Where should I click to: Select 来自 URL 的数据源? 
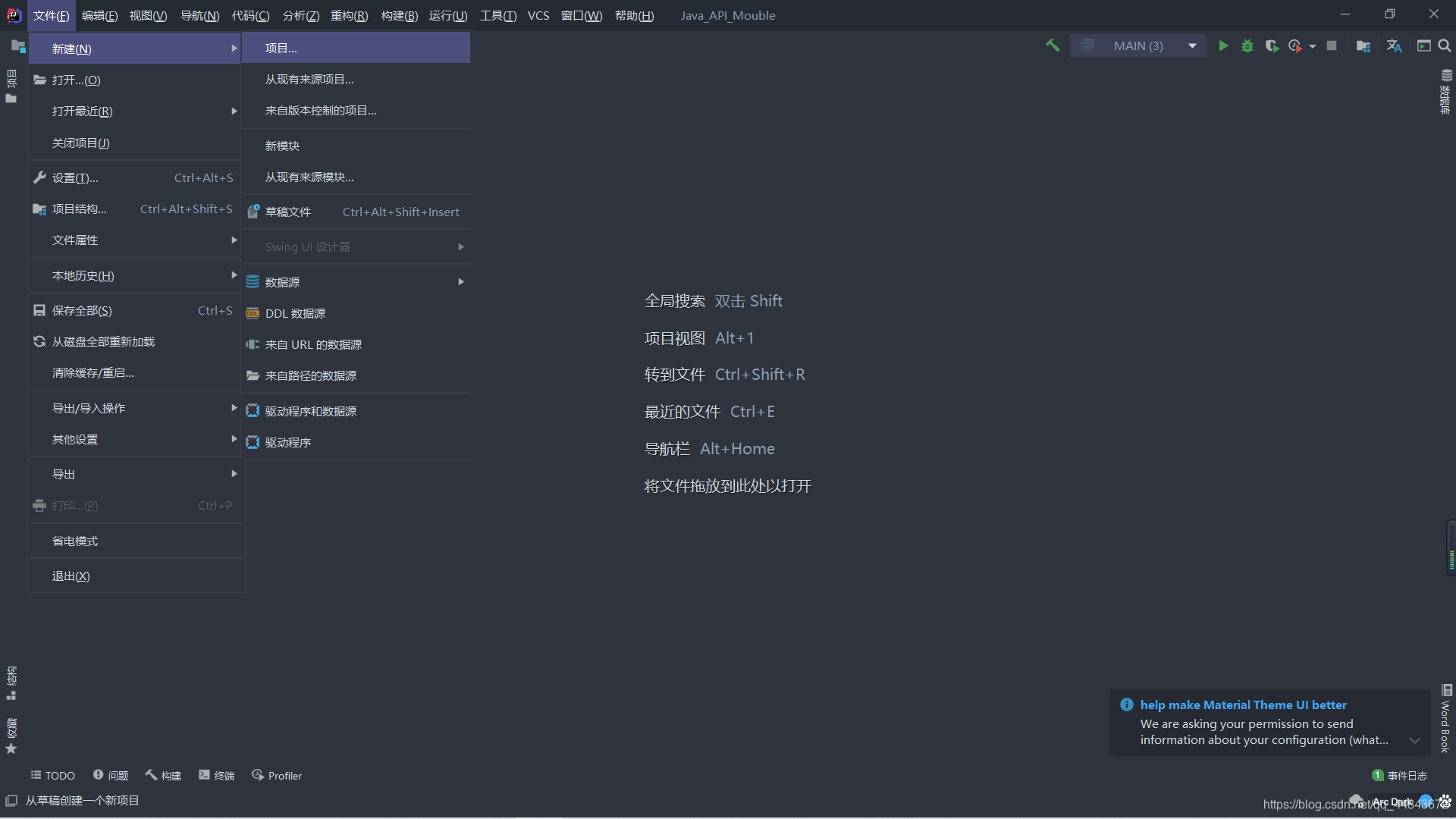click(356, 345)
